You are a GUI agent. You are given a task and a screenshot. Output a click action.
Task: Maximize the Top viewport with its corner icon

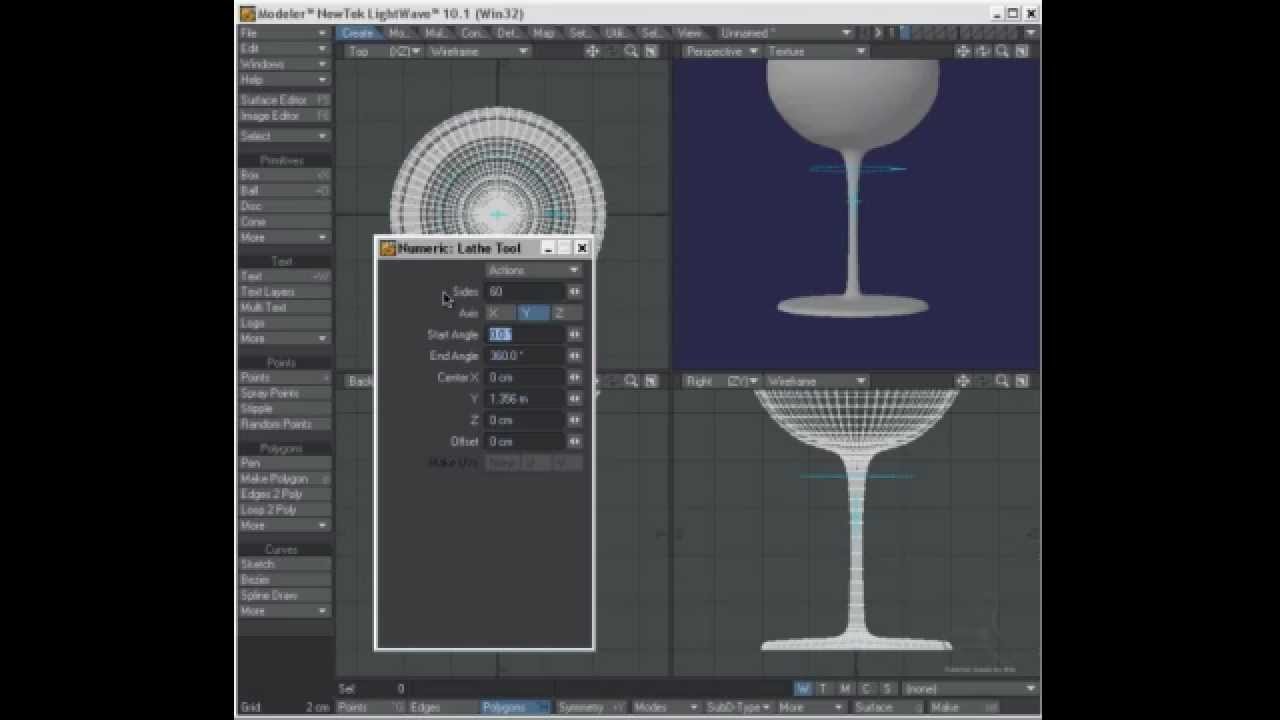coord(651,51)
